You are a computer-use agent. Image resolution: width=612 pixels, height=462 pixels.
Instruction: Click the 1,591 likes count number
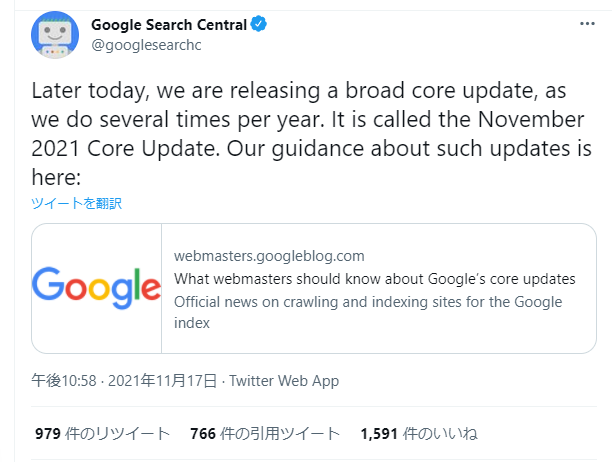coord(379,434)
